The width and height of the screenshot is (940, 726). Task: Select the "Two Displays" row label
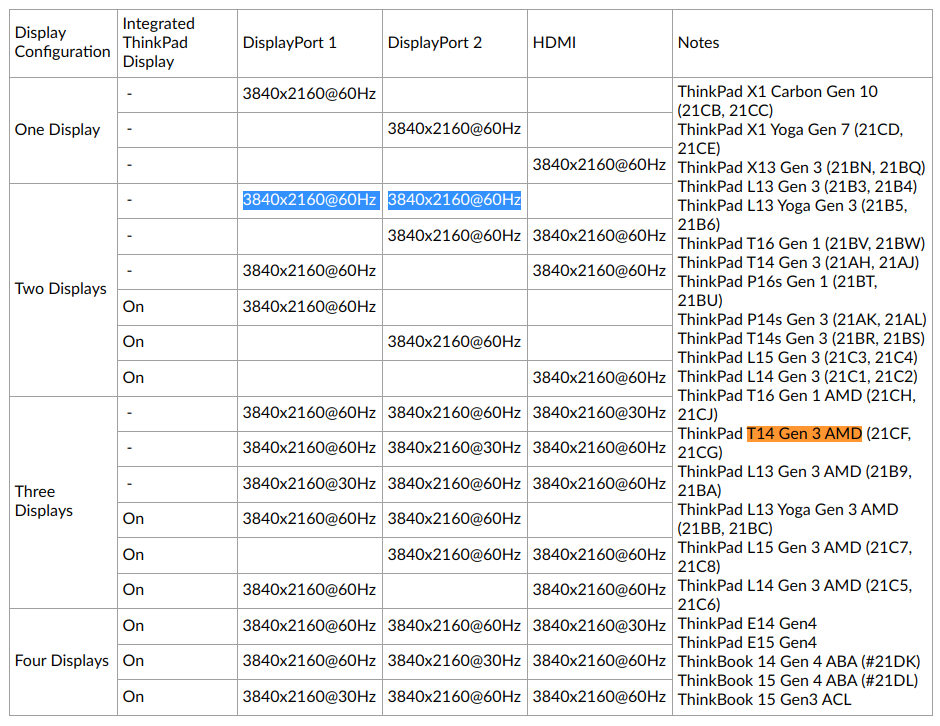61,289
